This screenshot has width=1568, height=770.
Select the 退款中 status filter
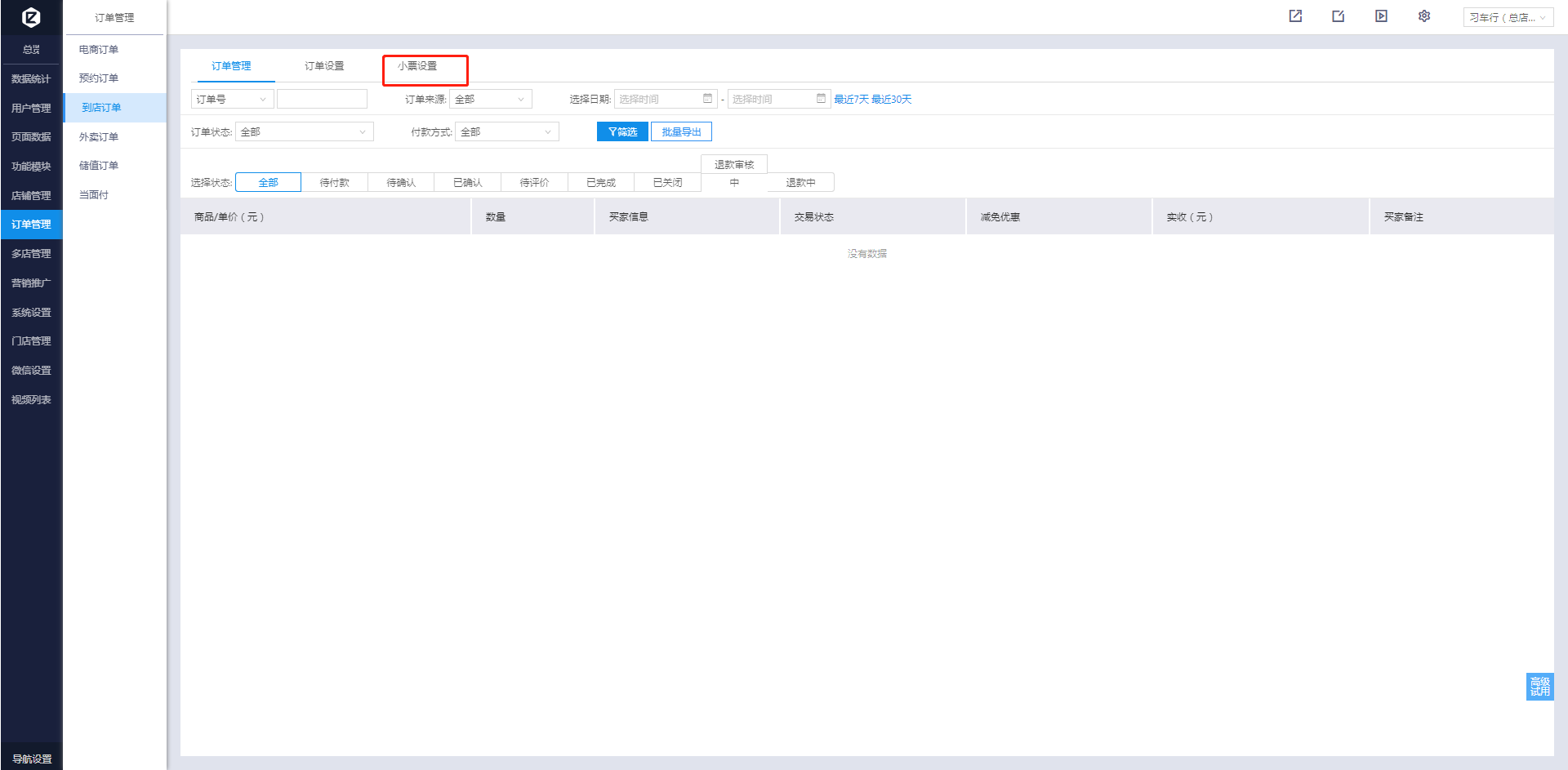800,183
